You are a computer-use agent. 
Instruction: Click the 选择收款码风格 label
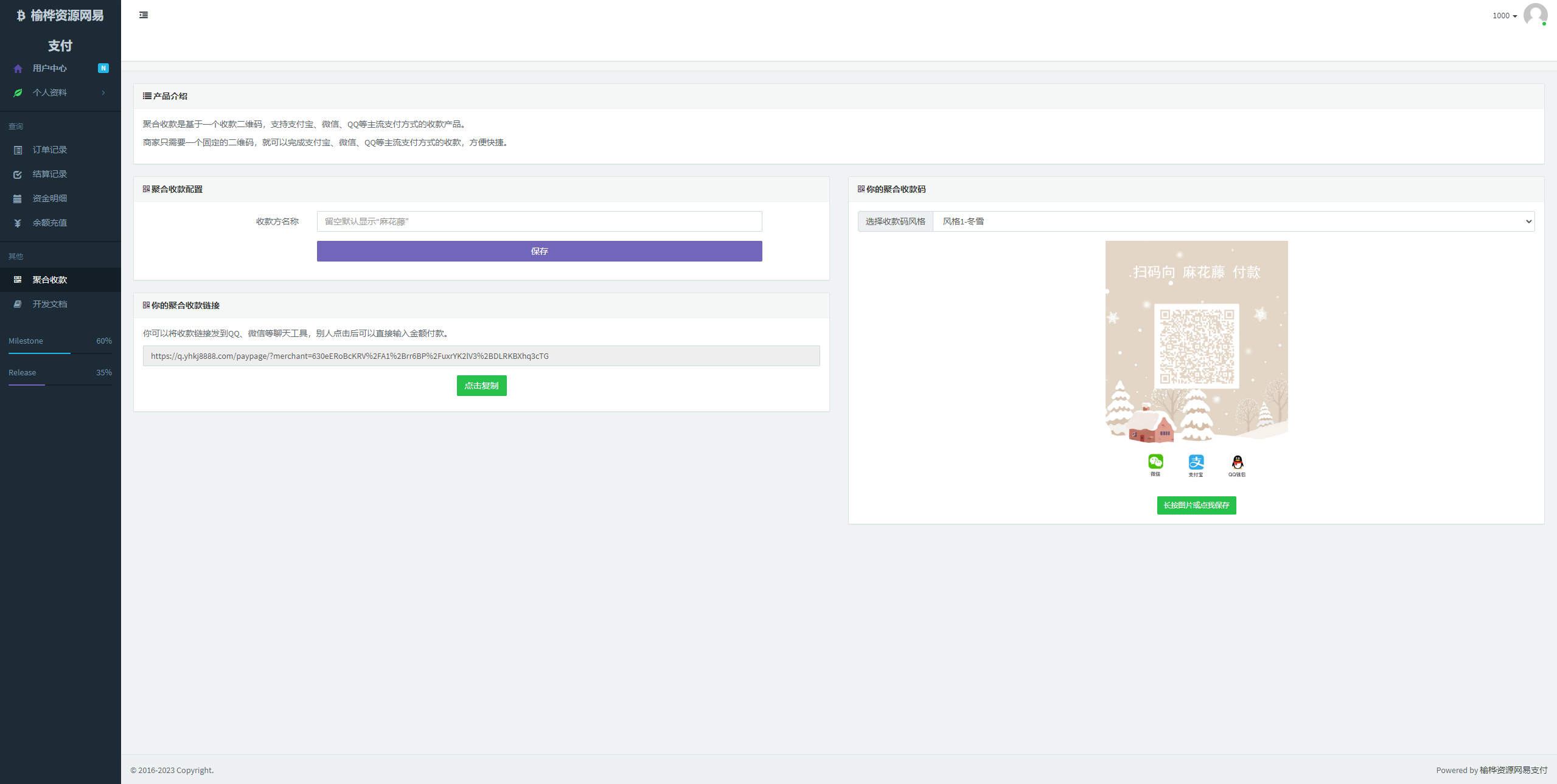[895, 221]
